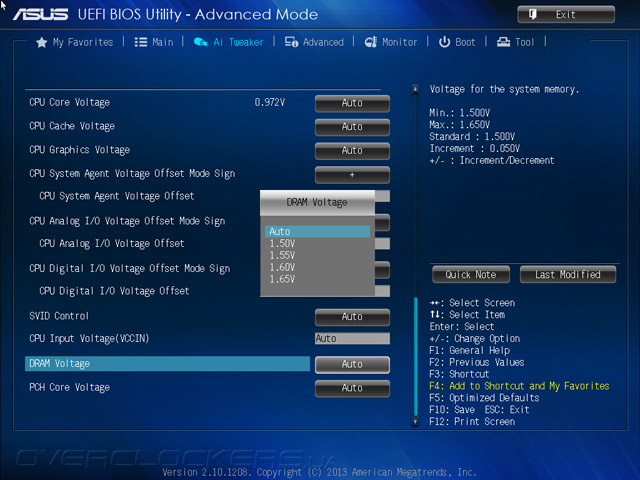640x480 pixels.
Task: Click the scrollbar up arrow
Action: click(415, 89)
